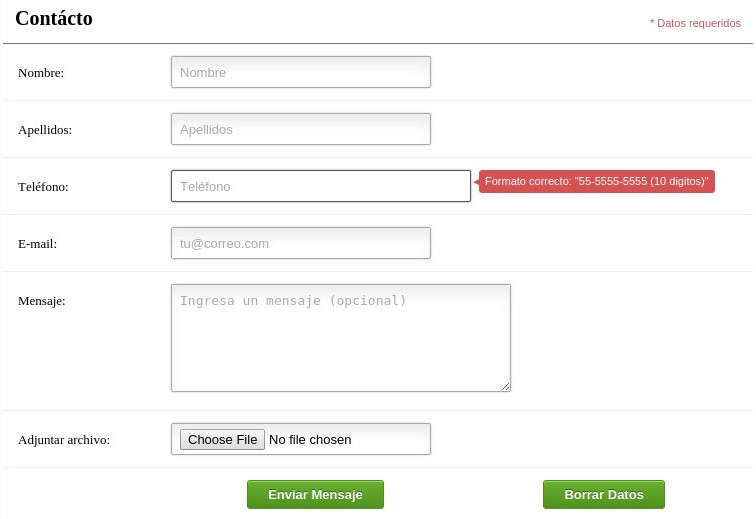The width and height of the screenshot is (756, 519).
Task: Click inside the Mensaje text area
Action: click(x=341, y=338)
